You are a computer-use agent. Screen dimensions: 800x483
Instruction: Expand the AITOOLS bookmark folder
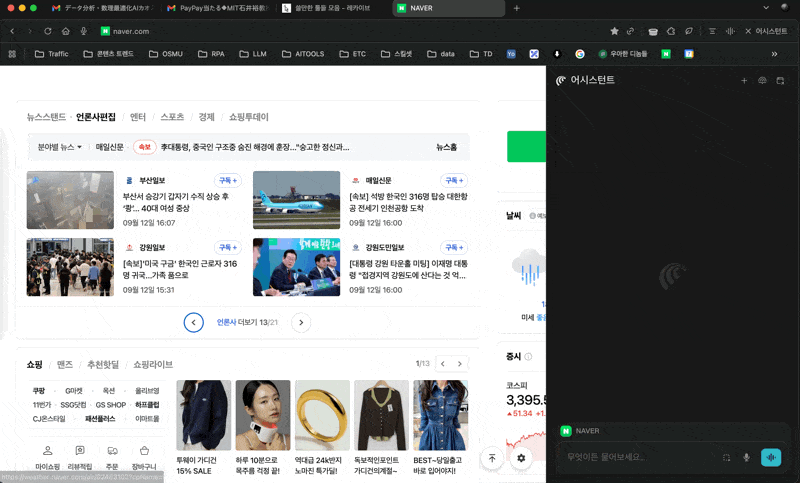tap(303, 53)
